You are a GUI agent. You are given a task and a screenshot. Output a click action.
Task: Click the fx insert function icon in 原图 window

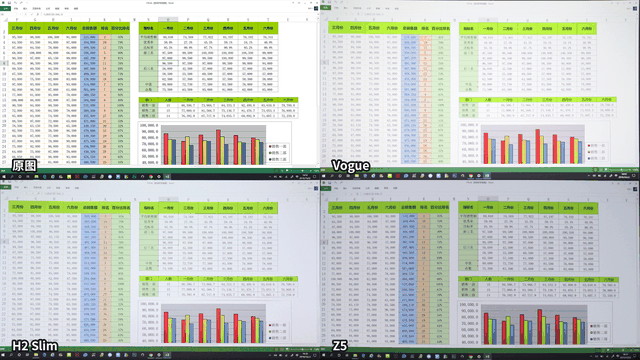tap(38, 14)
